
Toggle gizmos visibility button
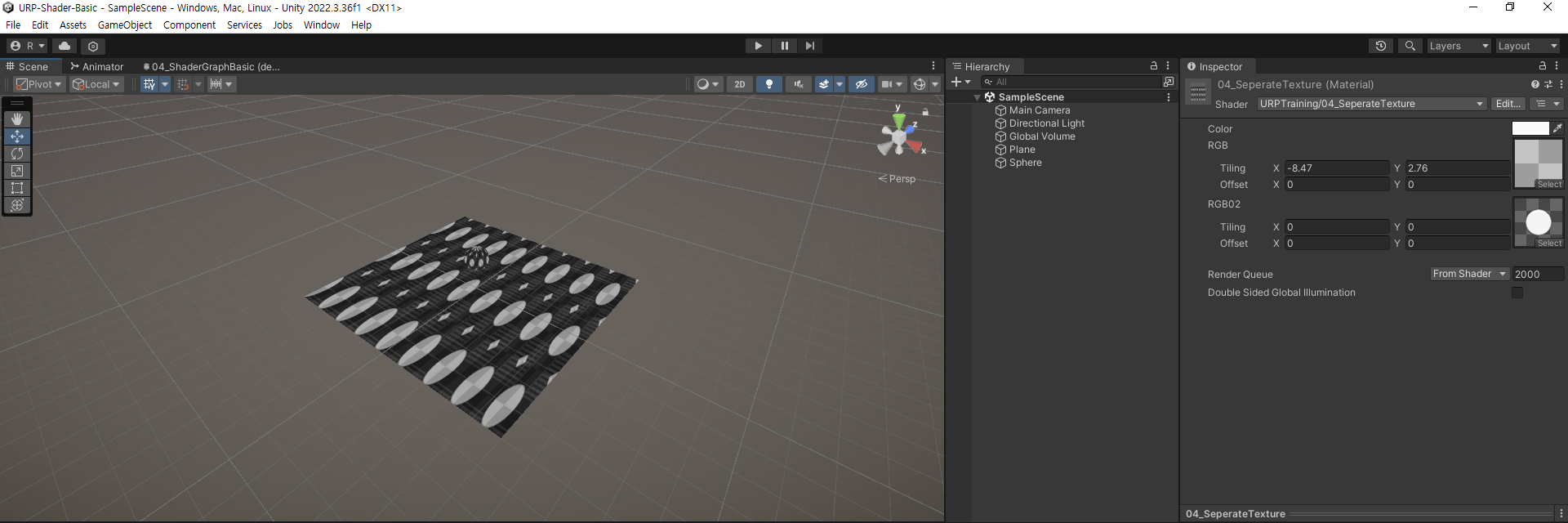coord(920,84)
